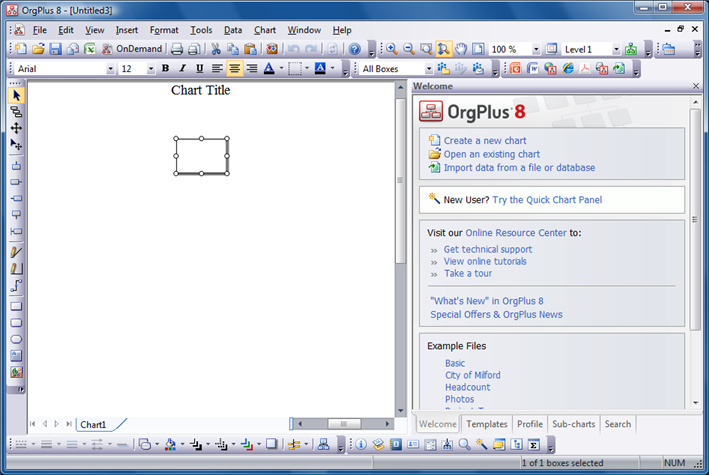Click the Print icon
Screen dimensions: 709x475
pyautogui.click(x=177, y=49)
